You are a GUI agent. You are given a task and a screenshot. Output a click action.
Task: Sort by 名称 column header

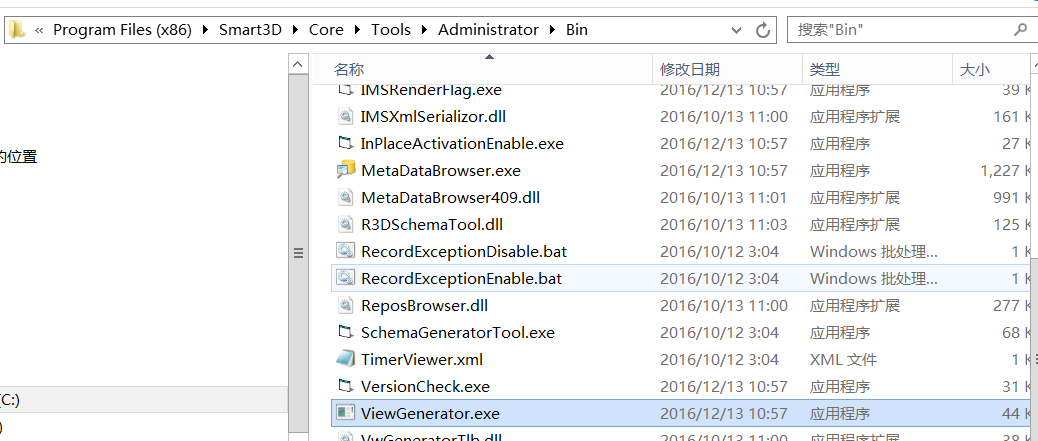(x=483, y=69)
